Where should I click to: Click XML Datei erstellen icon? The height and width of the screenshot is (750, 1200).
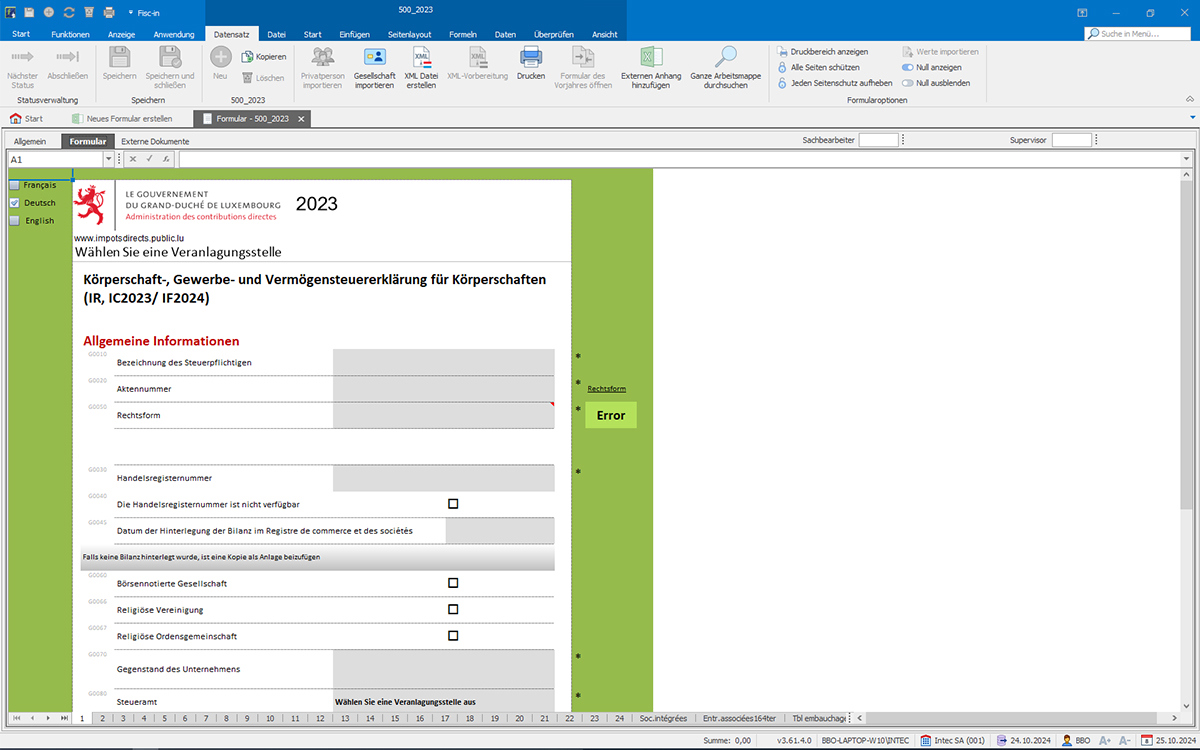coord(421,57)
